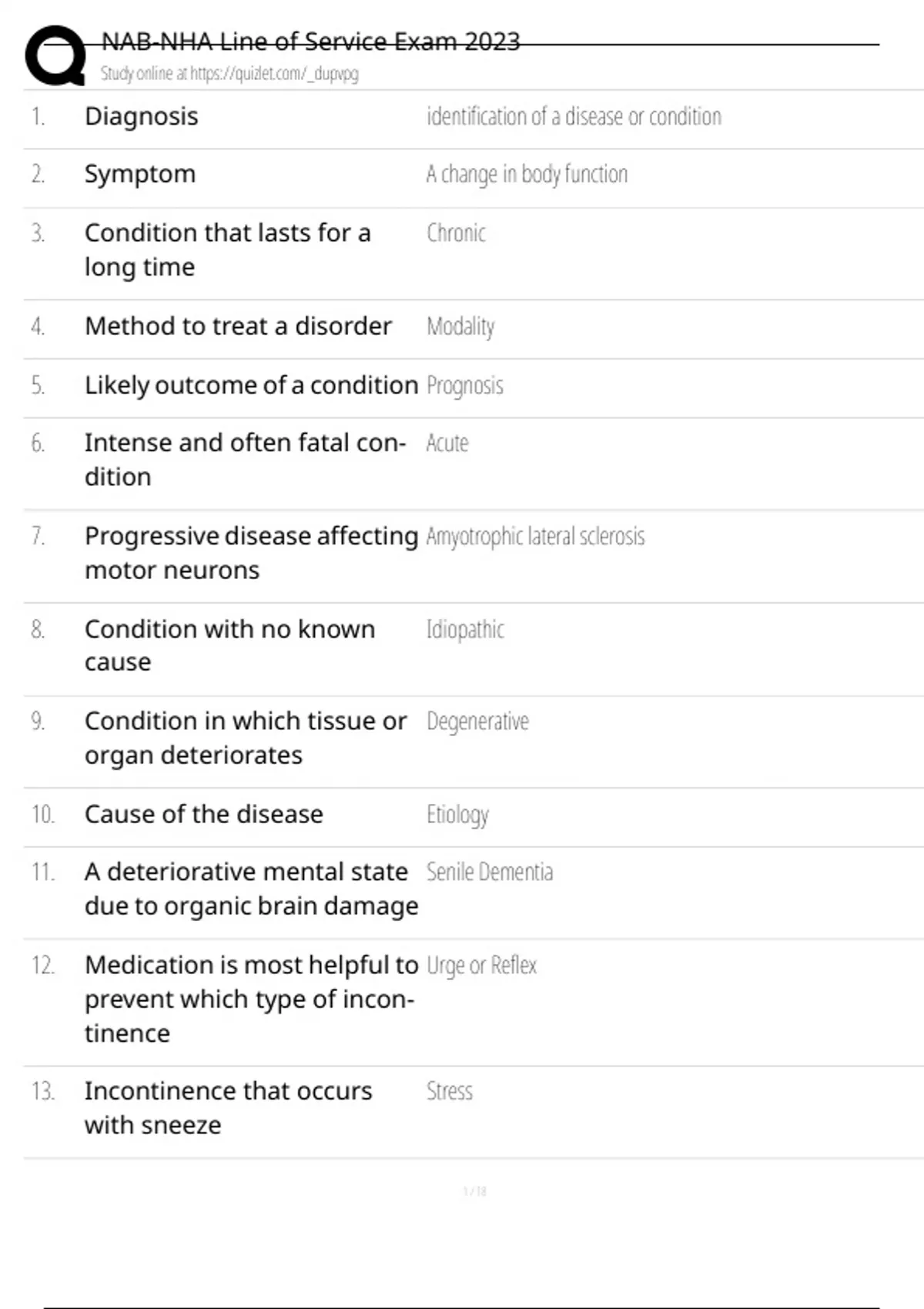924x1309 pixels.
Task: Select the term "Method to treat a disorder"
Action: point(238,326)
